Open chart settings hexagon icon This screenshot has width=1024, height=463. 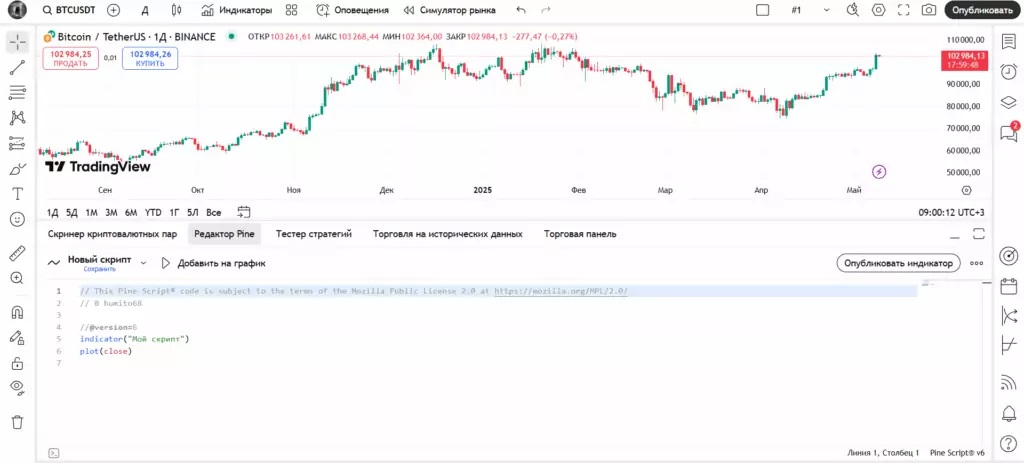click(x=878, y=10)
